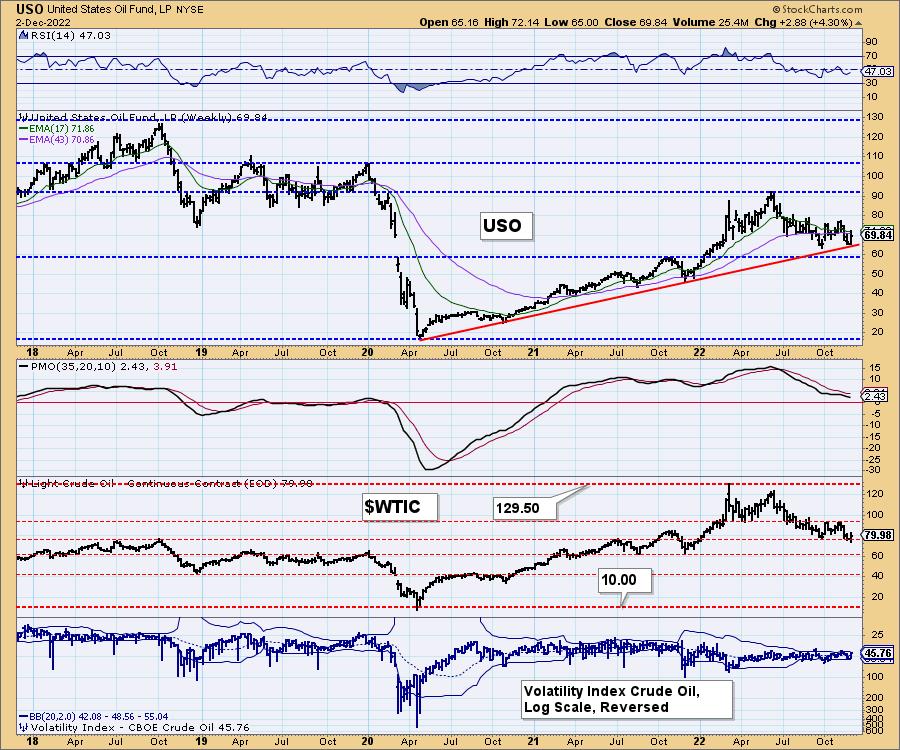
Task: Click the 'Volatility Index - CBOE Crude Oil 45.76' legend
Action: tap(135, 727)
